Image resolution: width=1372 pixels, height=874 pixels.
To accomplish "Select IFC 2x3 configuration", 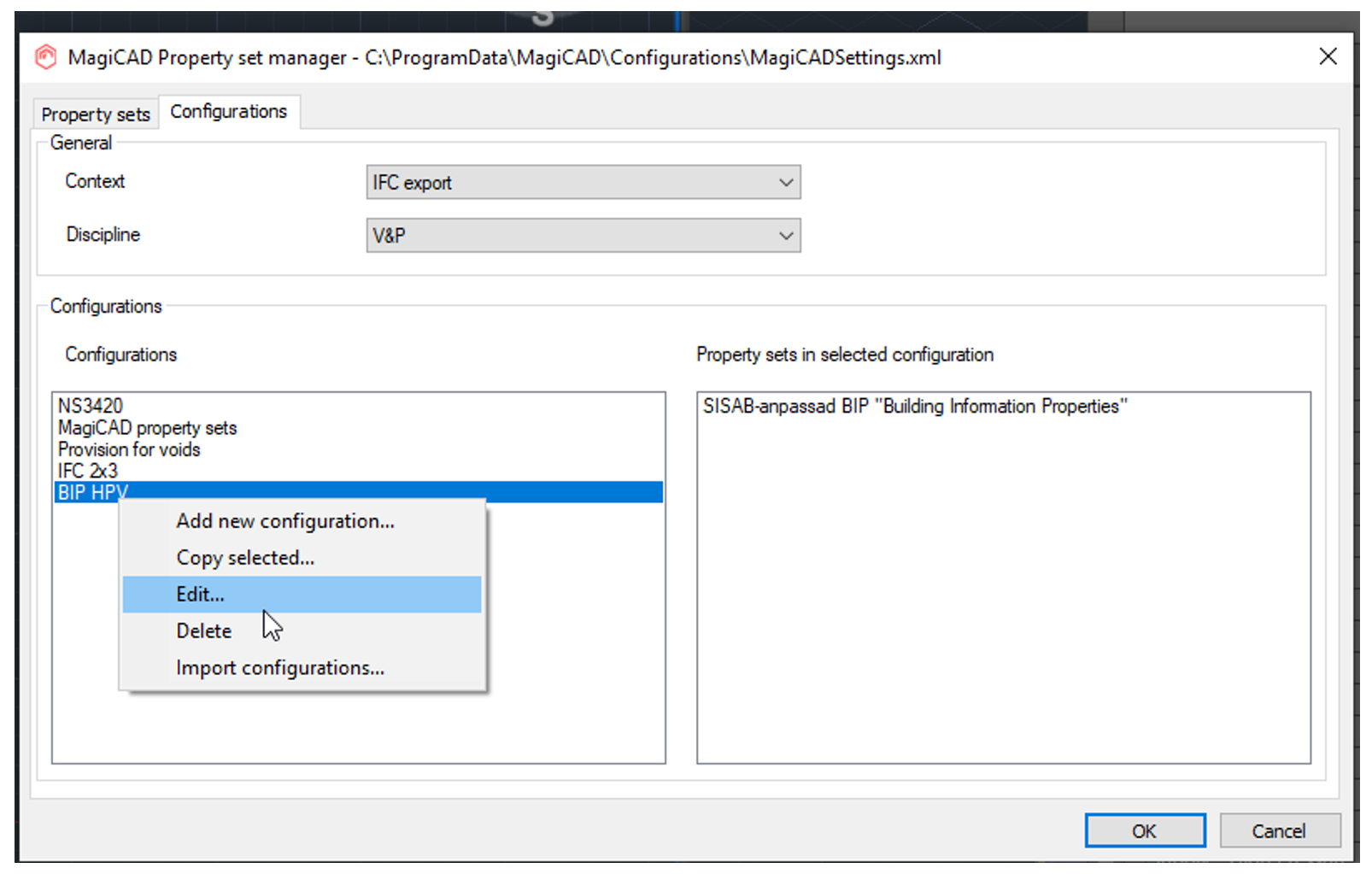I will click(358, 471).
